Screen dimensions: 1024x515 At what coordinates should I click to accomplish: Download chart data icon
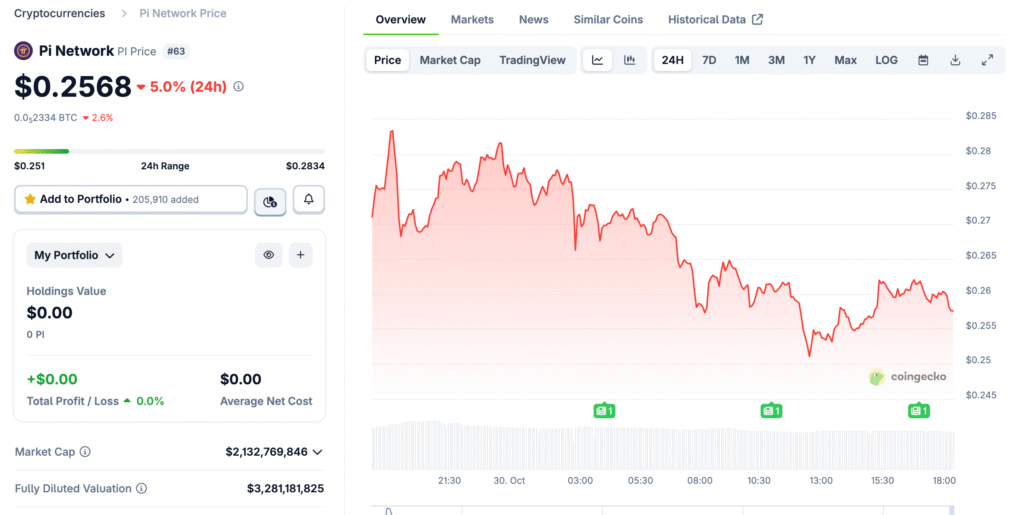(955, 60)
